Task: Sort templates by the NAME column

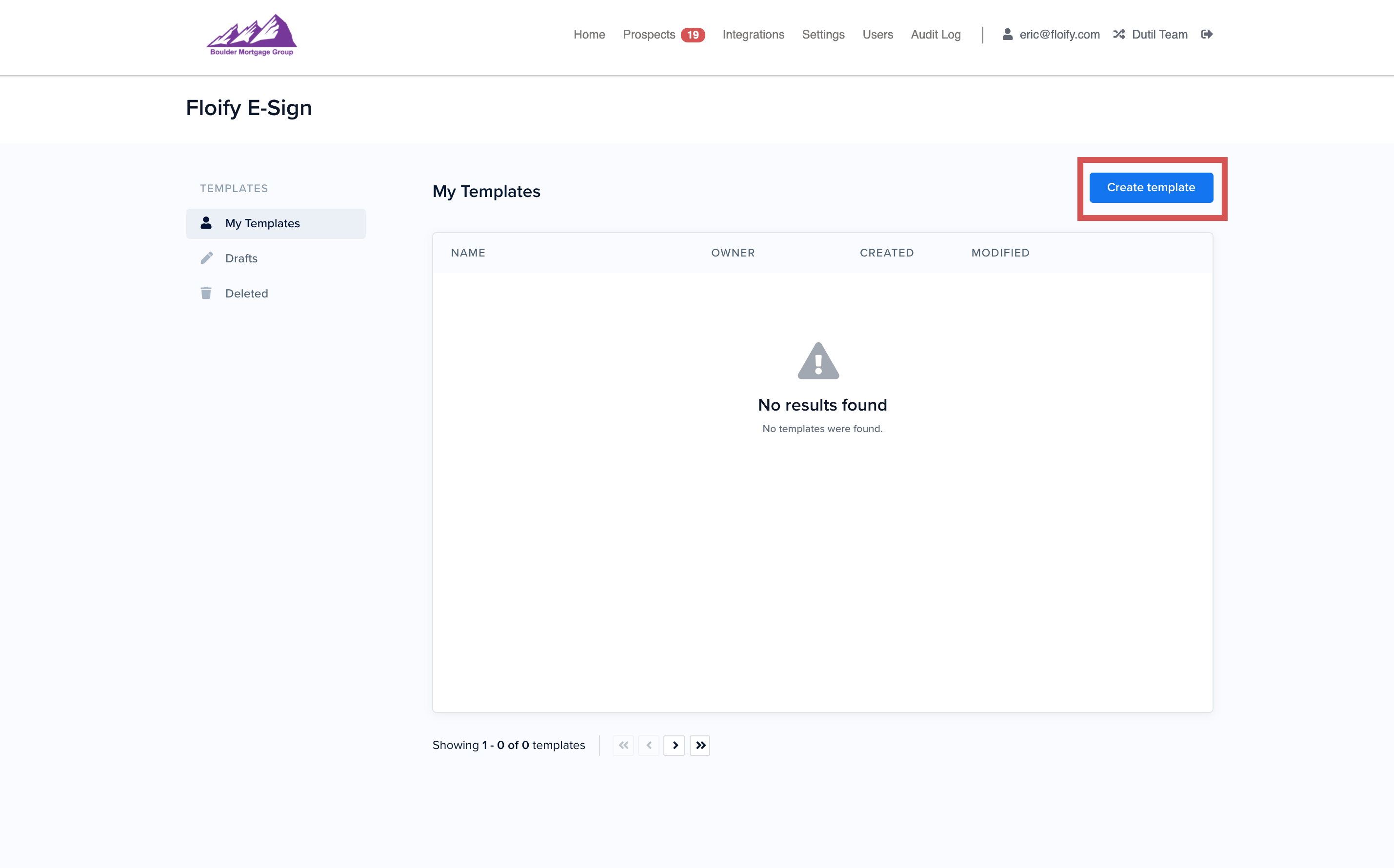Action: [x=468, y=253]
